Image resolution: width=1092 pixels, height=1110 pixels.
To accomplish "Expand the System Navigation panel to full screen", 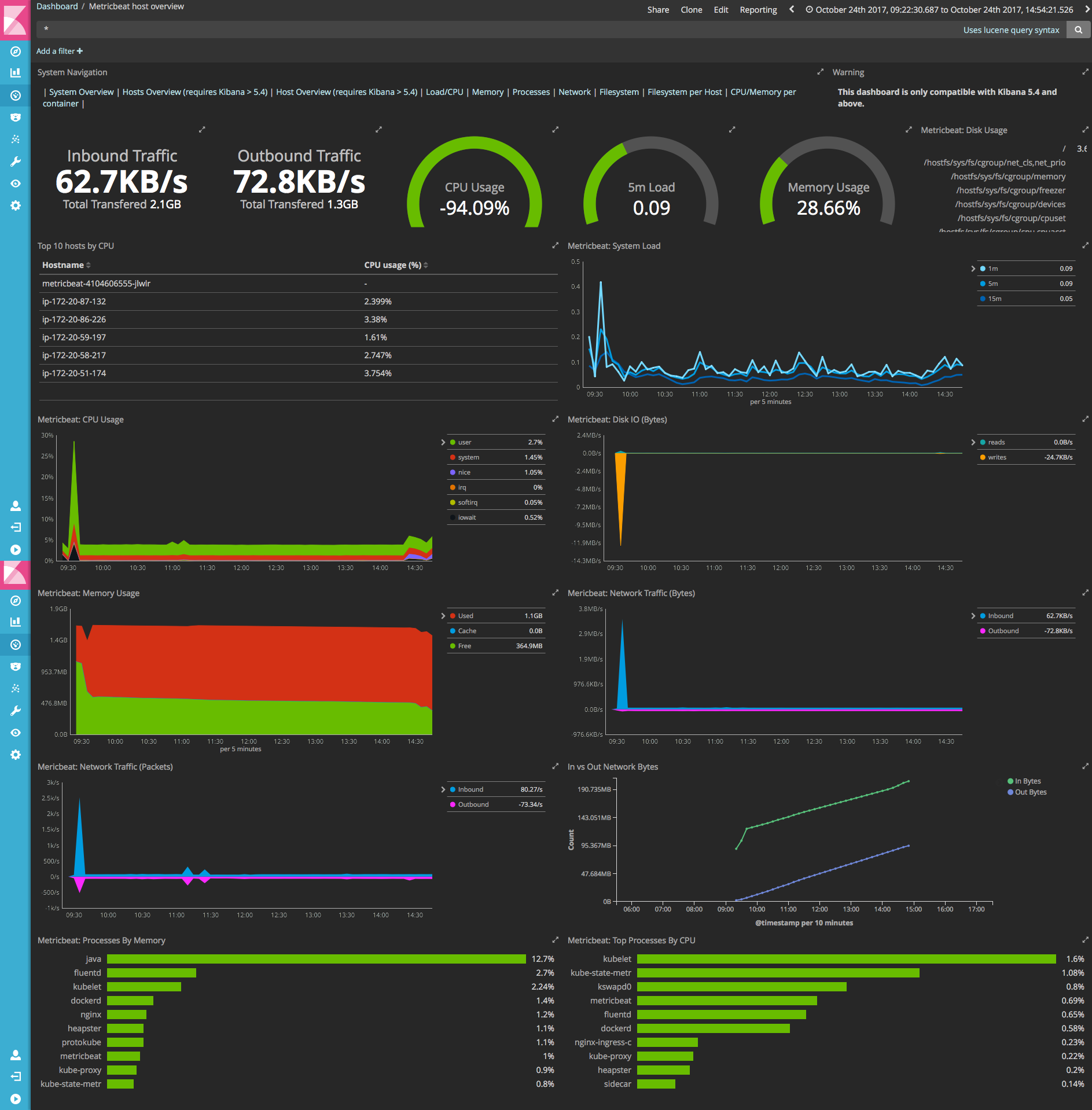I will [x=820, y=72].
